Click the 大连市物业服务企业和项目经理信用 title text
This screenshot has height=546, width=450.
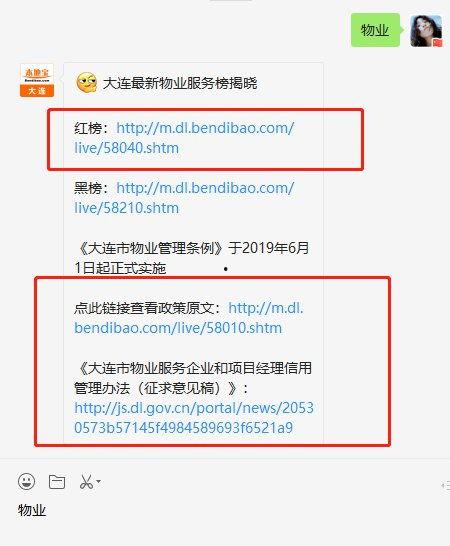tap(193, 368)
